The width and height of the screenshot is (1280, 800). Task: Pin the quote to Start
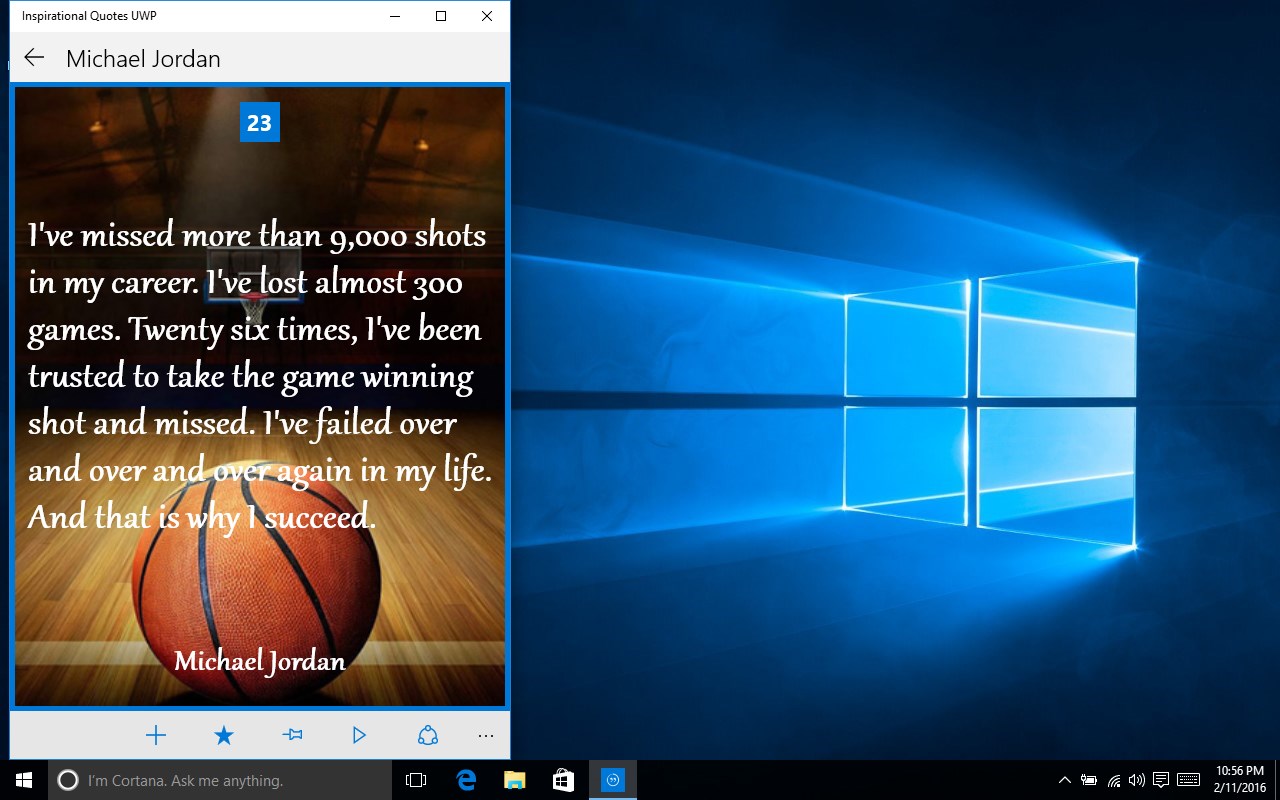292,734
